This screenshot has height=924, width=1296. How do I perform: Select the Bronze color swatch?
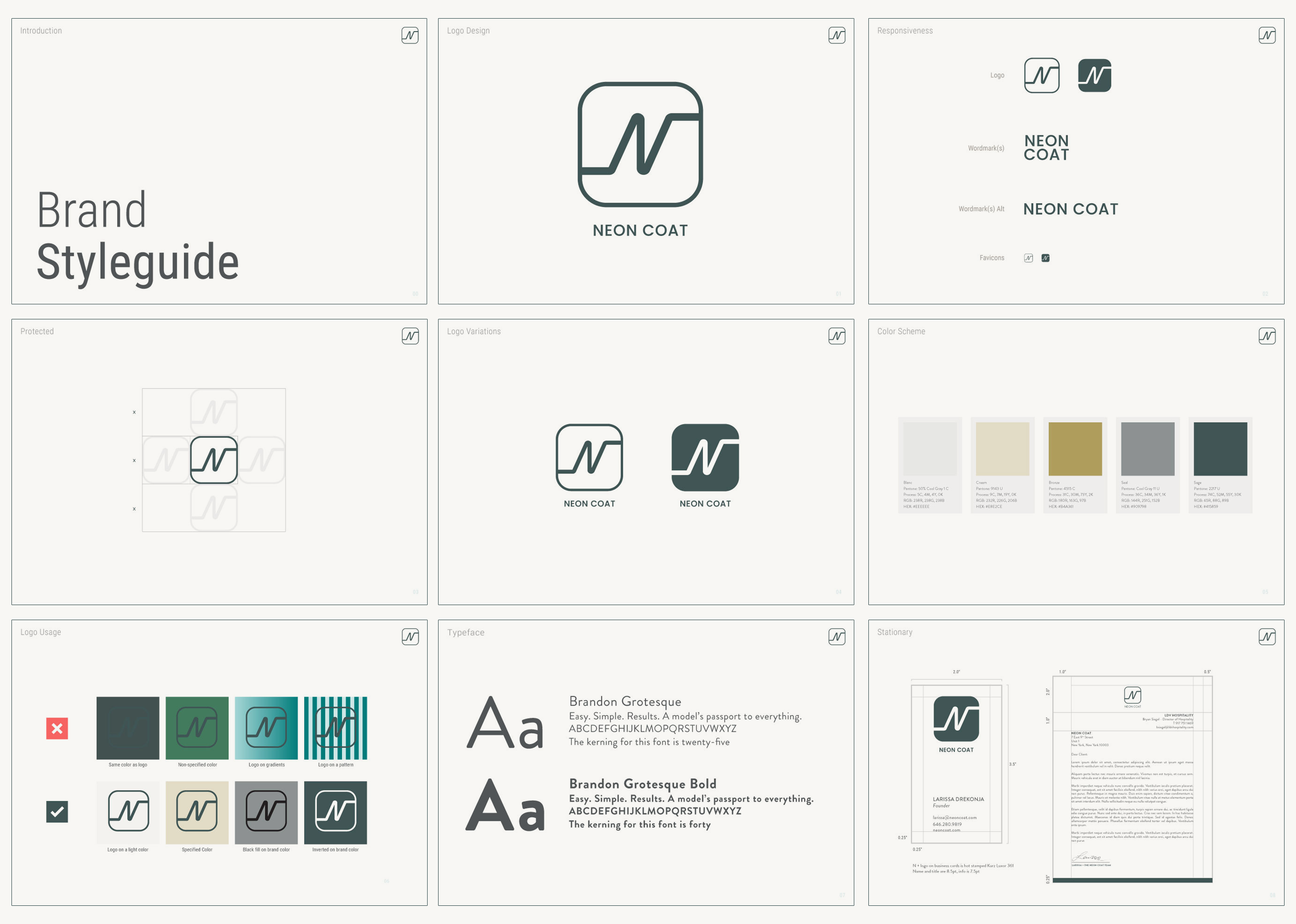pos(1075,449)
